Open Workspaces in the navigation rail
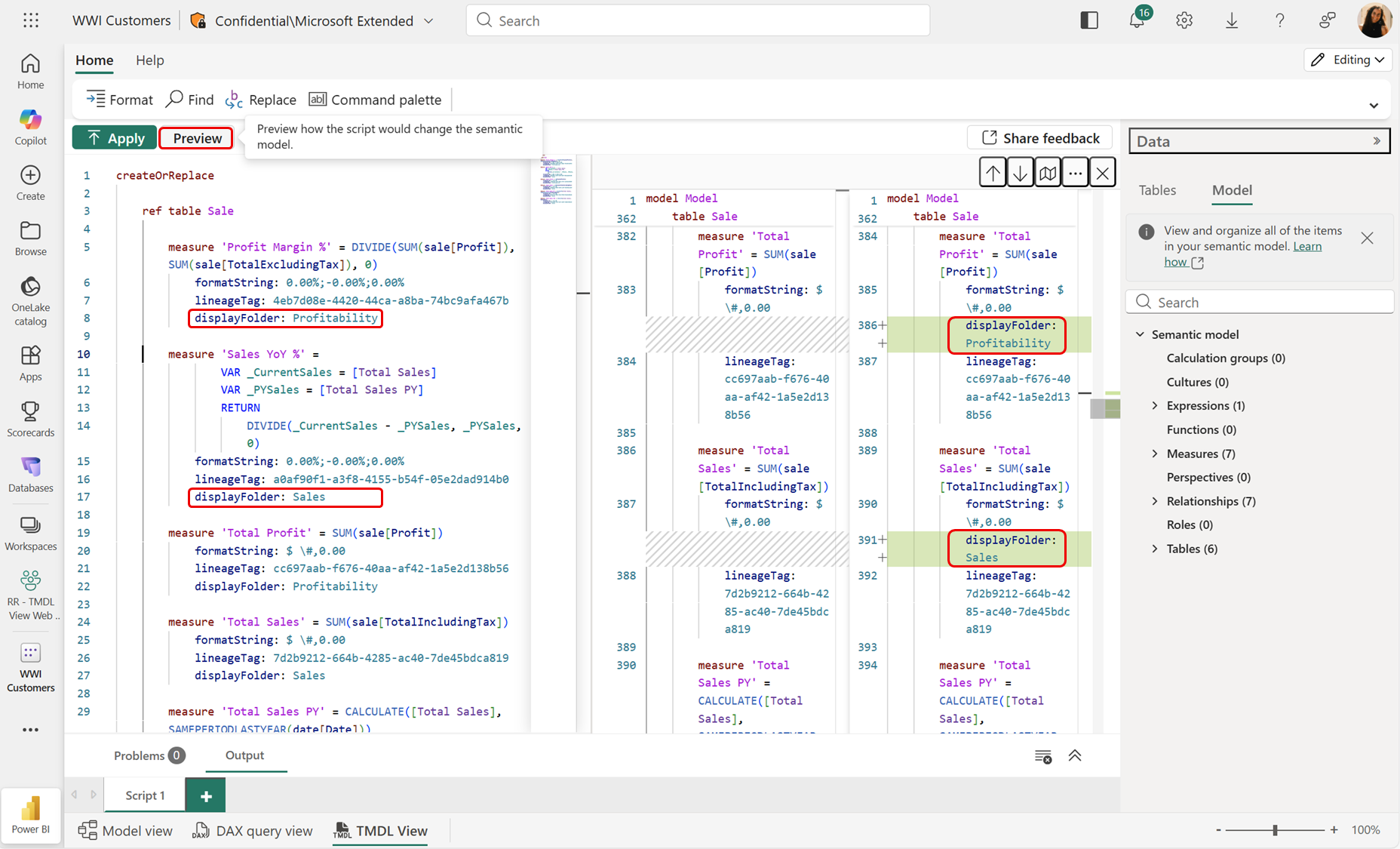1400x849 pixels. pos(30,534)
